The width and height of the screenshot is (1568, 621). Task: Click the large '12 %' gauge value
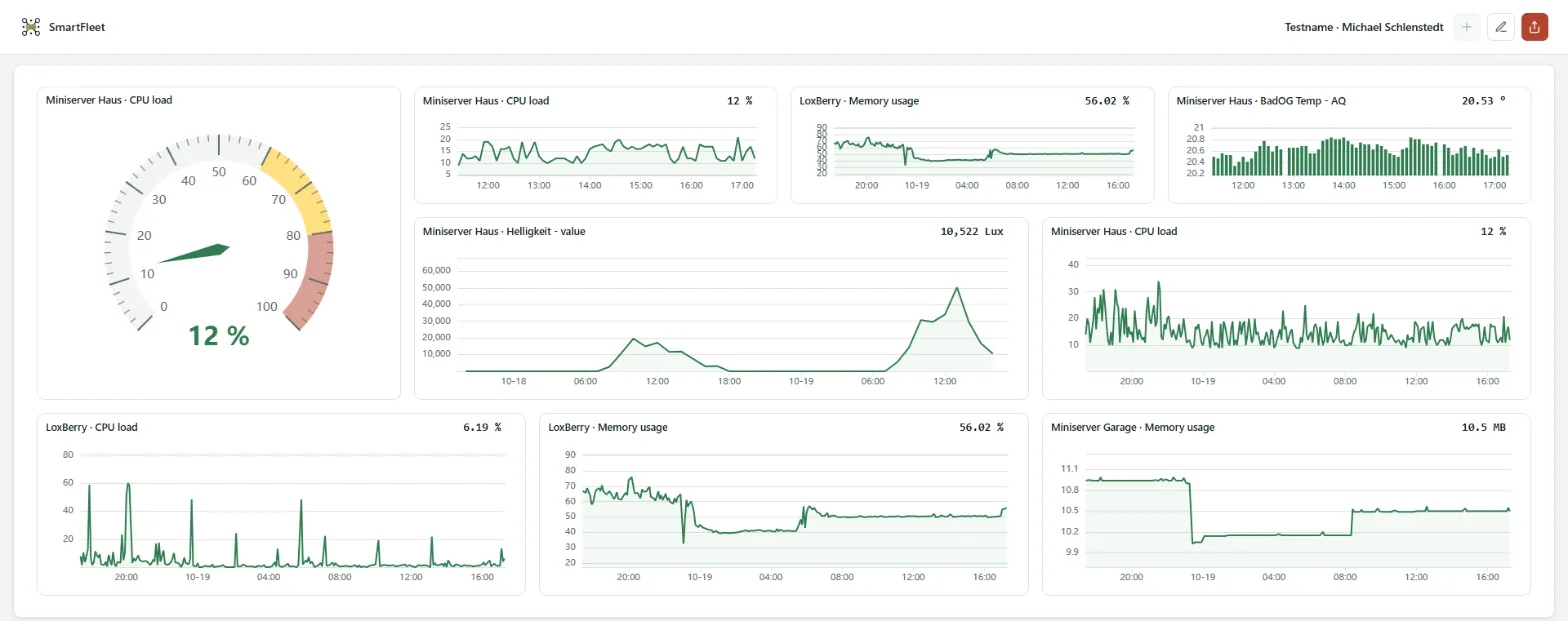click(219, 337)
